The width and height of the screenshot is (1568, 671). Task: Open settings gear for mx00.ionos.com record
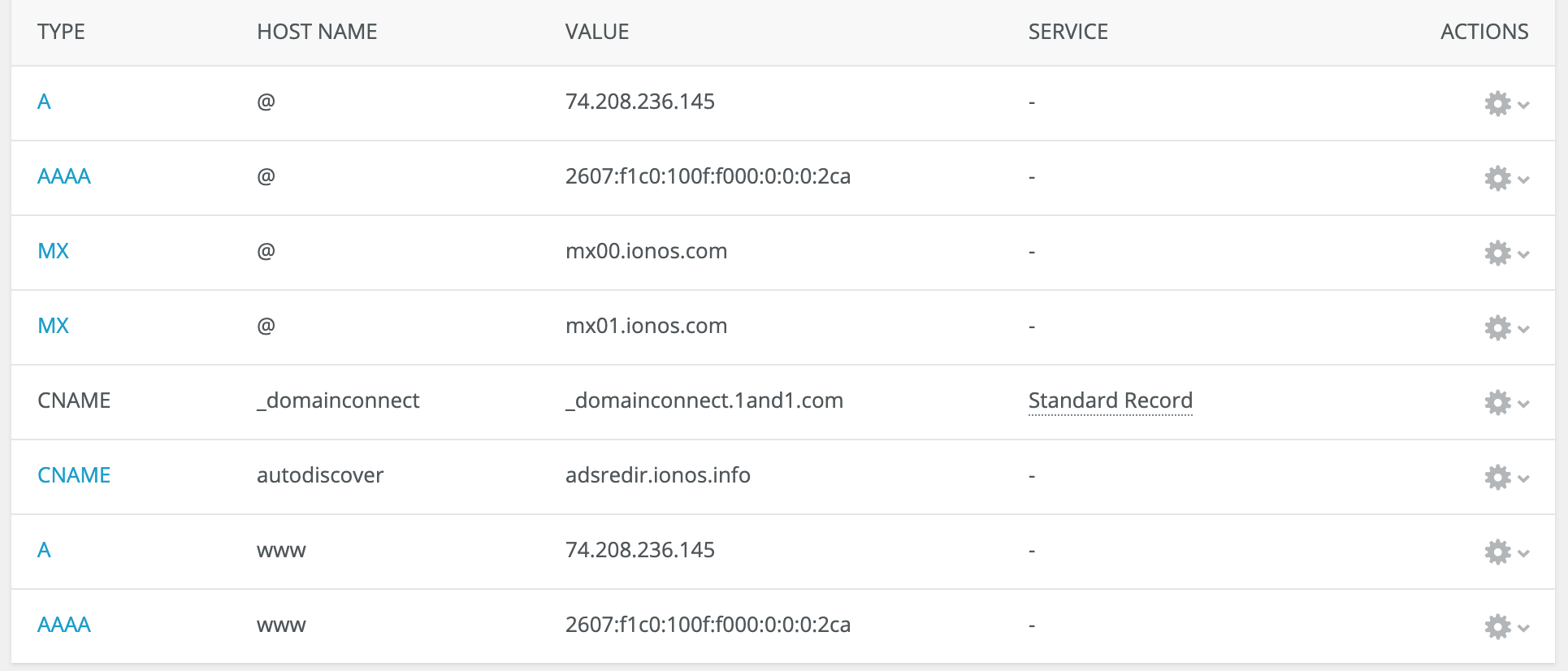[1497, 252]
